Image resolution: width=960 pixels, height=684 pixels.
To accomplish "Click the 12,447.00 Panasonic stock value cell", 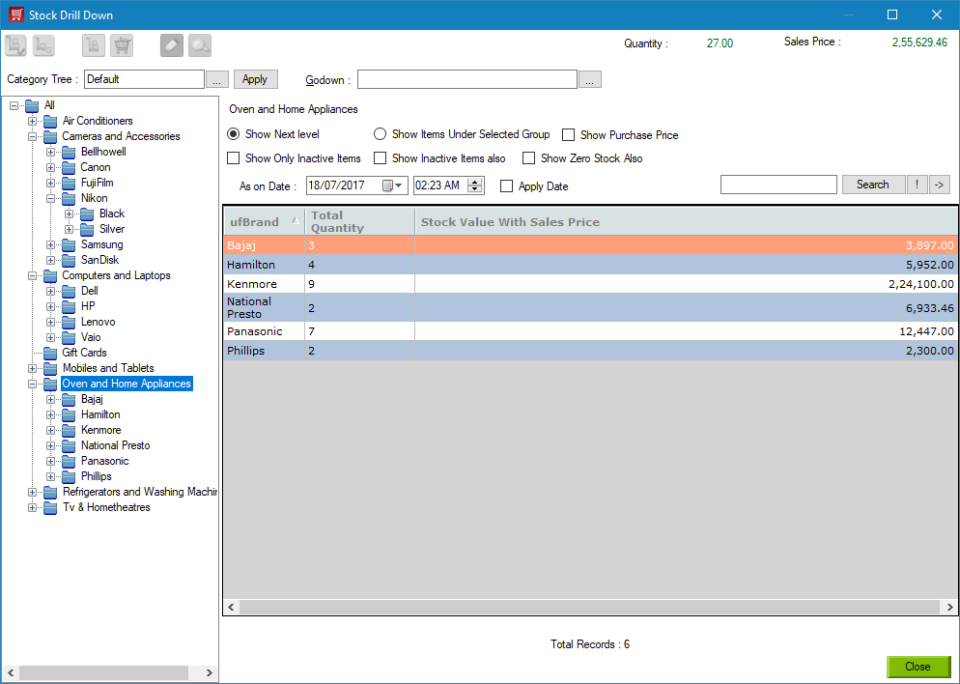I will point(686,331).
